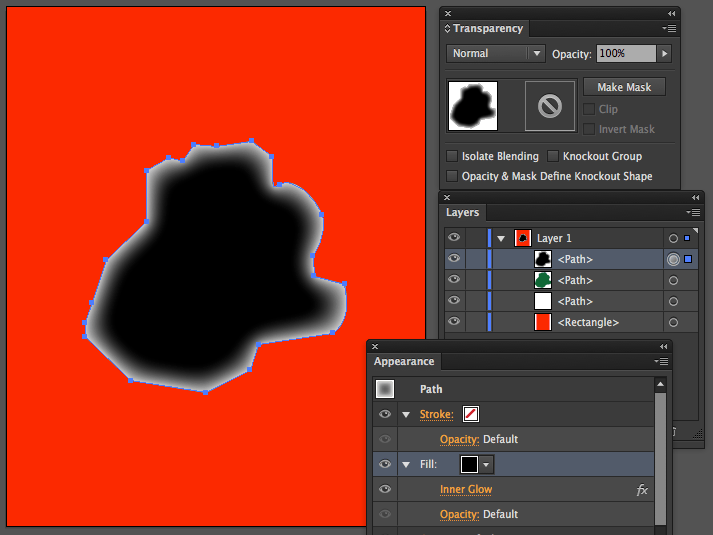This screenshot has height=535, width=713.
Task: Collapse the Transparency panel with double arrows
Action: tap(672, 14)
